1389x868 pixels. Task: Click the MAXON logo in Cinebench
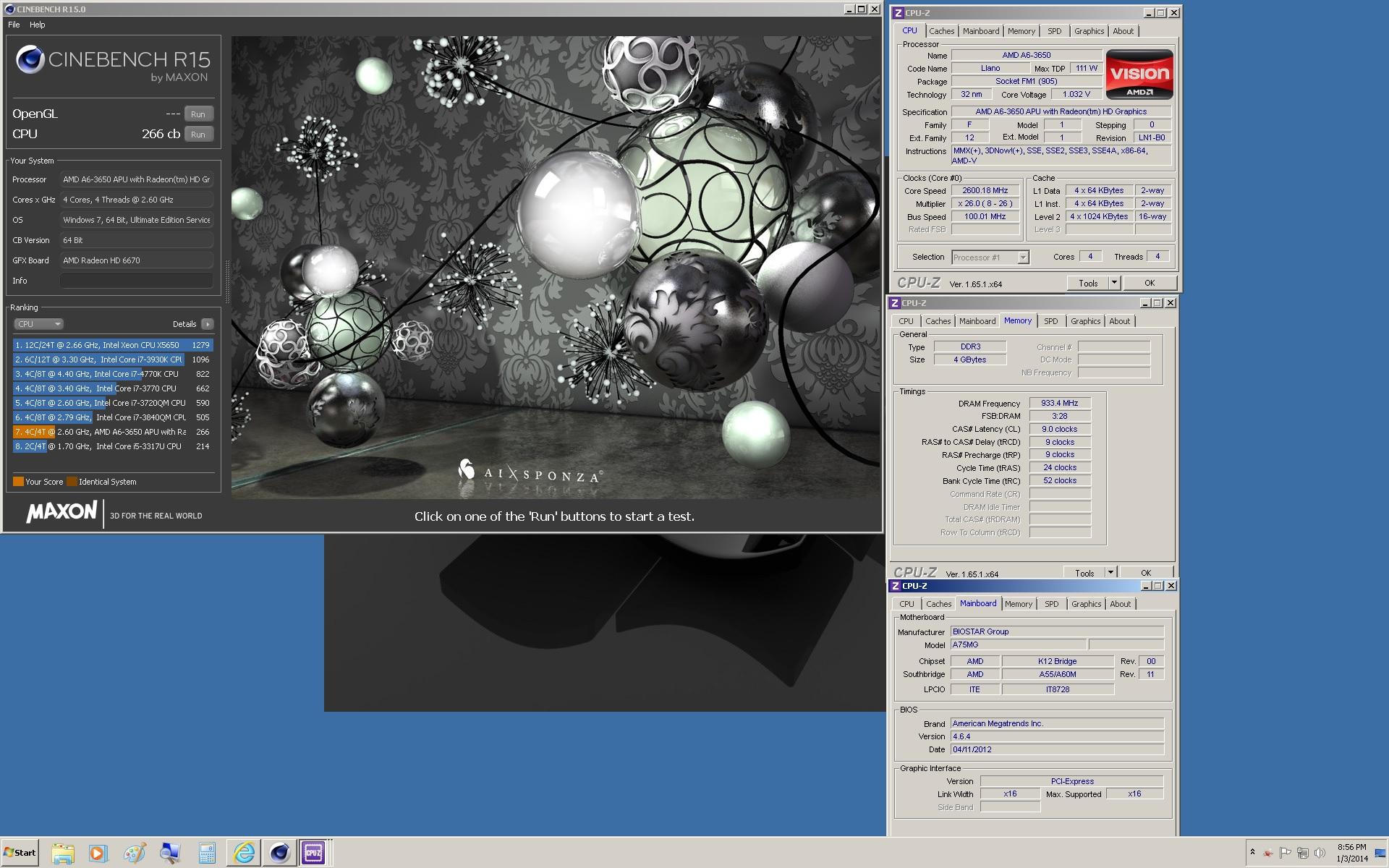pos(61,512)
